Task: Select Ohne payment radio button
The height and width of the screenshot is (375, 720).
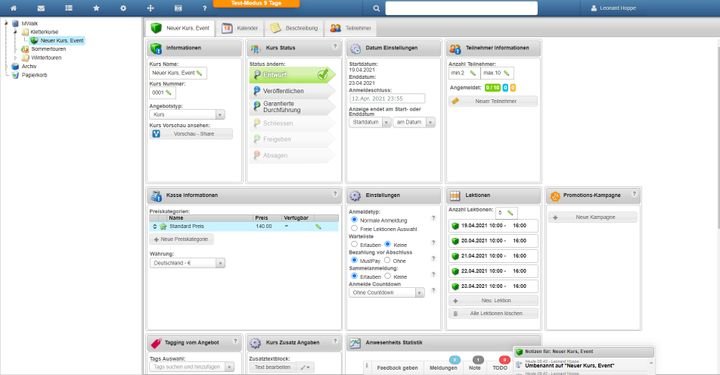Action: [x=387, y=260]
